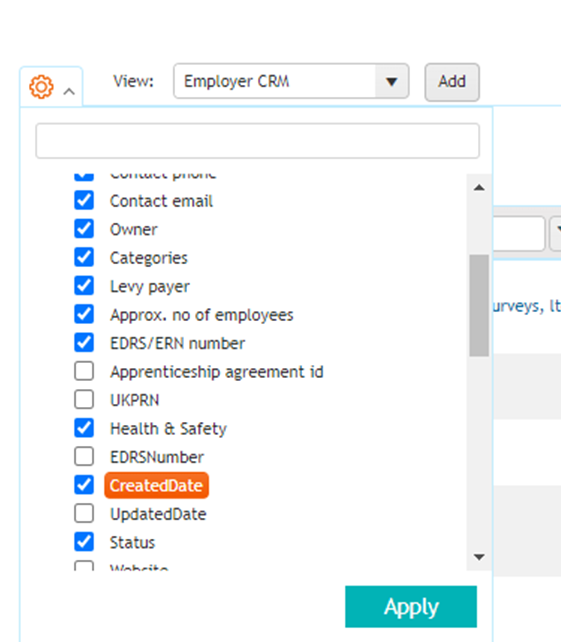Click the scrollbar down arrow
This screenshot has width=561, height=642.
479,557
